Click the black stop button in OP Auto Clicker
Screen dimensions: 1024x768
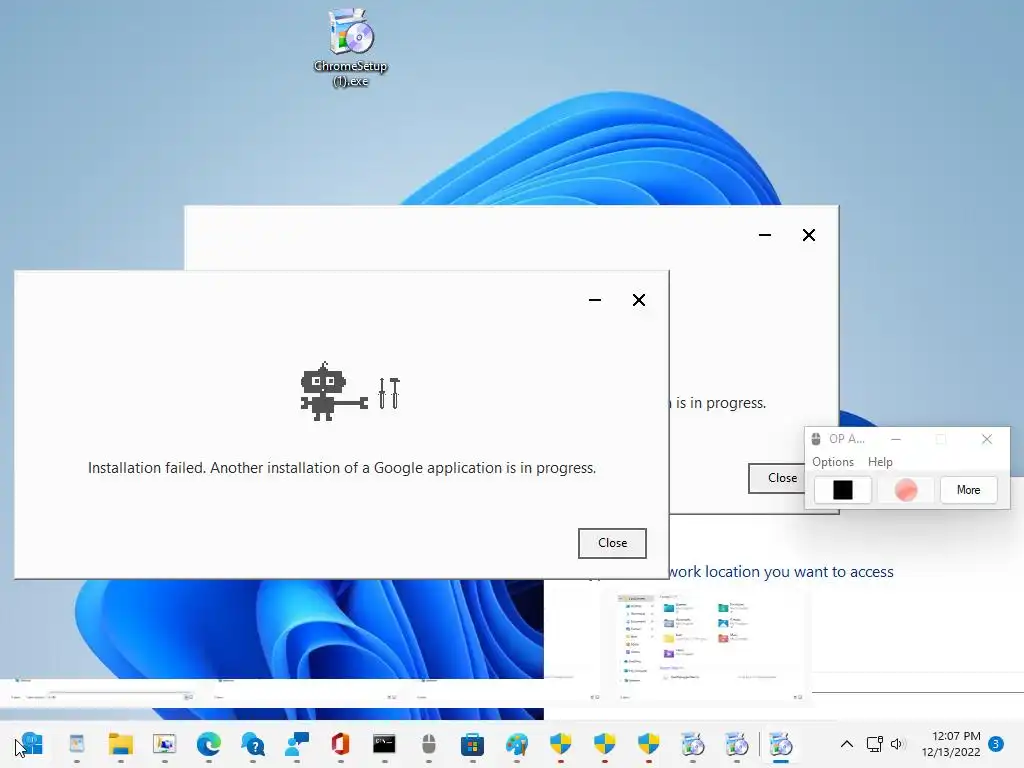842,490
